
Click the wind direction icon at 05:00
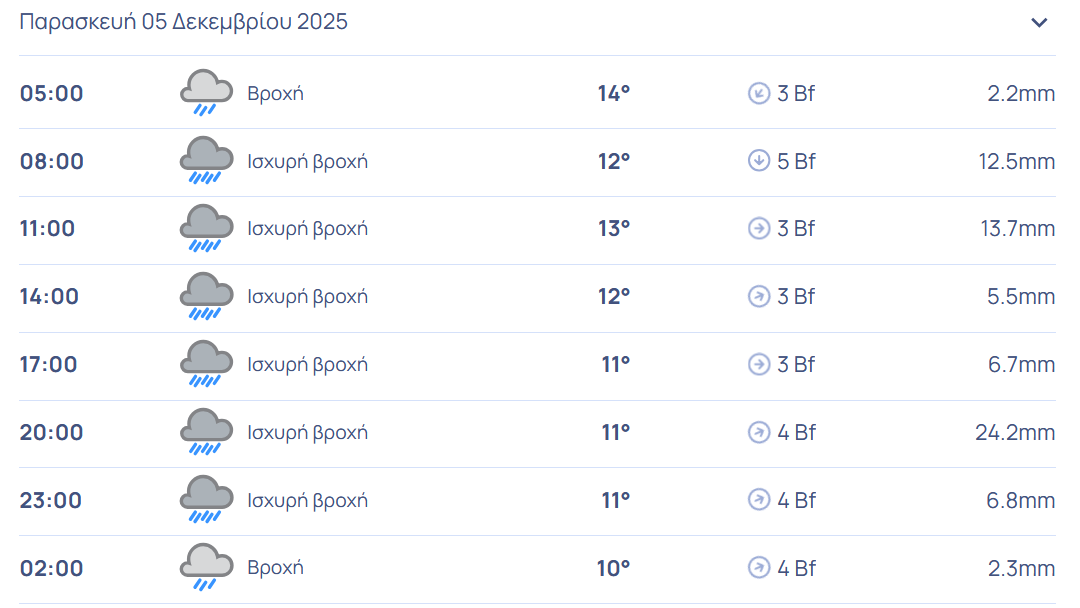click(x=759, y=94)
